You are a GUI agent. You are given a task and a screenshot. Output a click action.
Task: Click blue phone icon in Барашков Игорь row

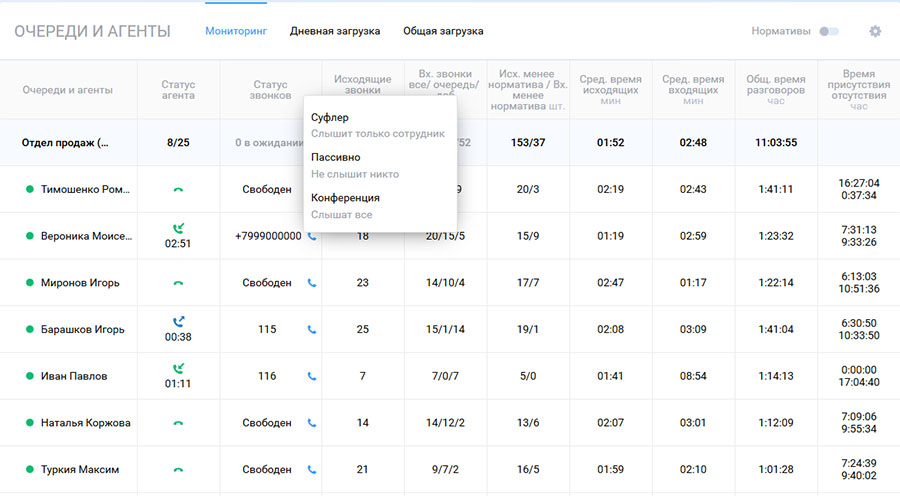(x=312, y=330)
